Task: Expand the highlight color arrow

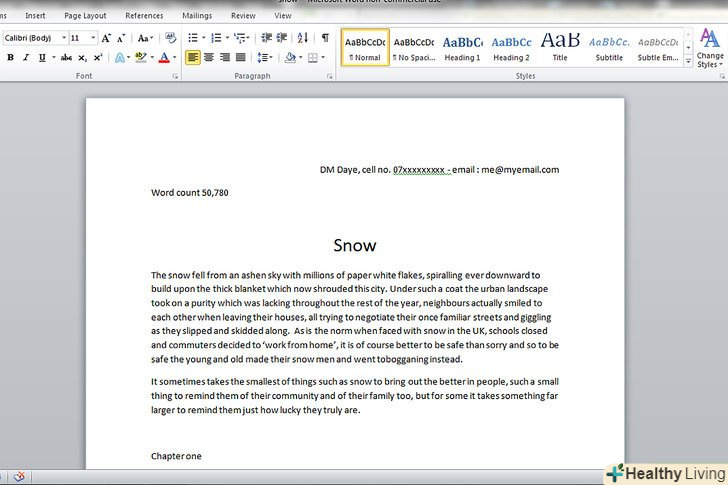Action: tap(152, 58)
